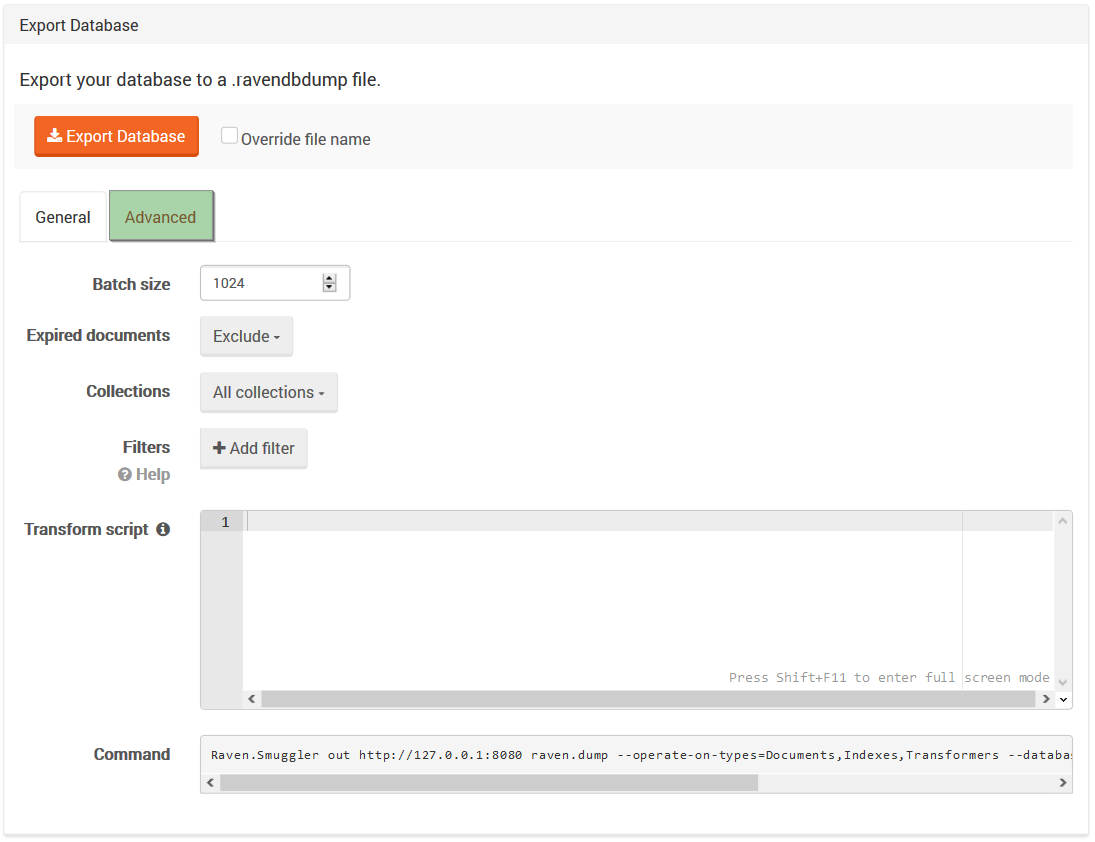Click the script editor's scroll right arrow
1095x842 pixels.
(x=1045, y=699)
